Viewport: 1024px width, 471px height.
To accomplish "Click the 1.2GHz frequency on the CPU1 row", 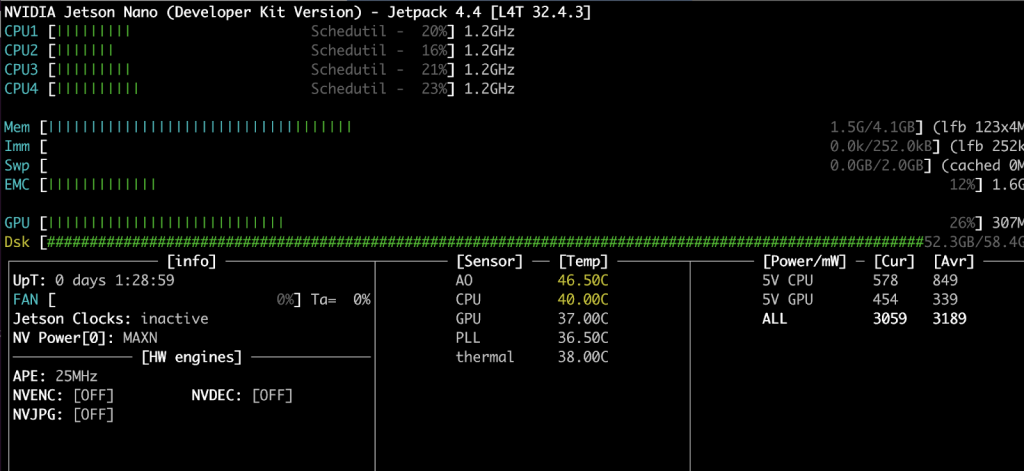I will tap(489, 31).
